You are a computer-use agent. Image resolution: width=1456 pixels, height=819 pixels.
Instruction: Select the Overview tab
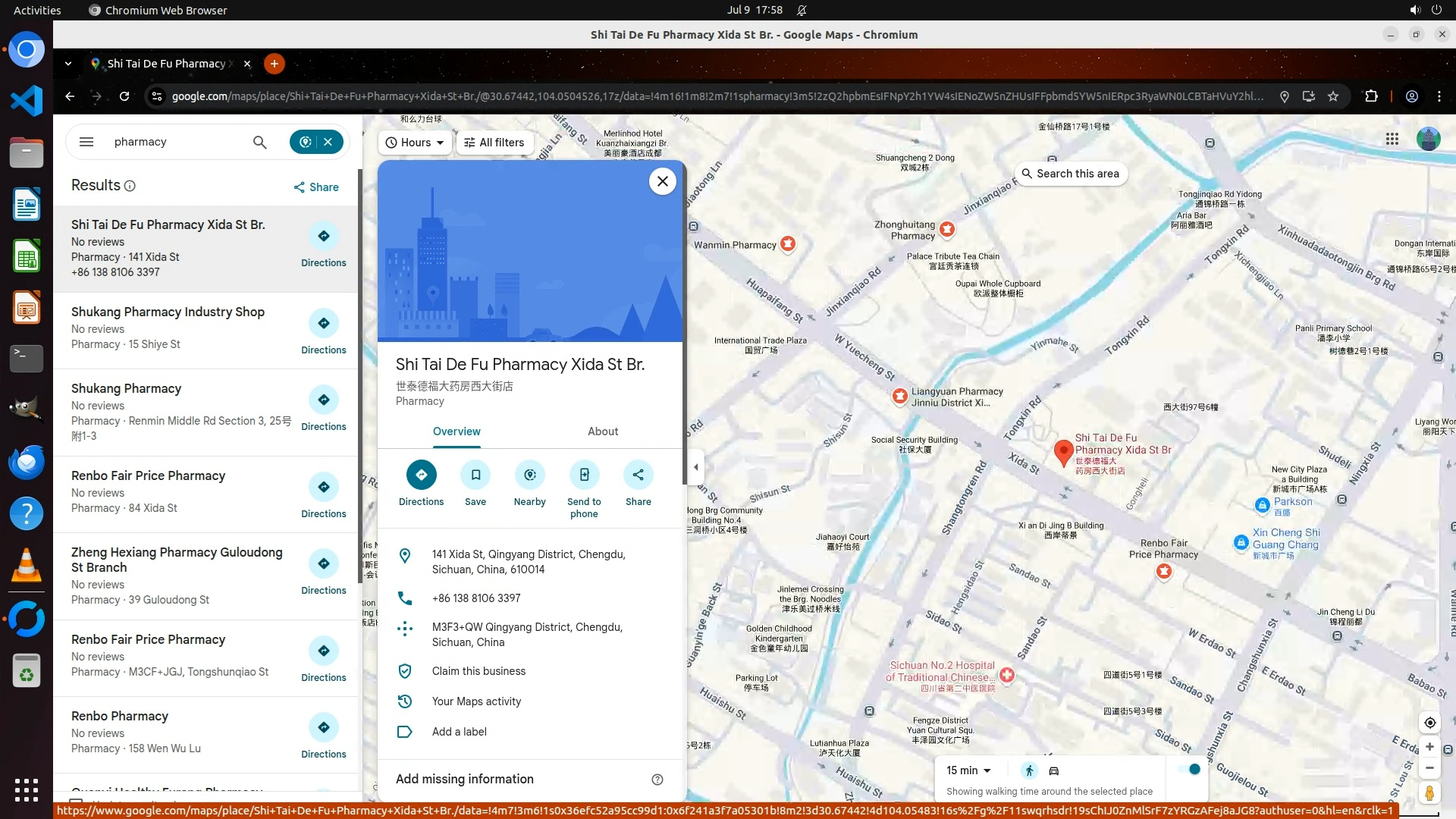(457, 431)
